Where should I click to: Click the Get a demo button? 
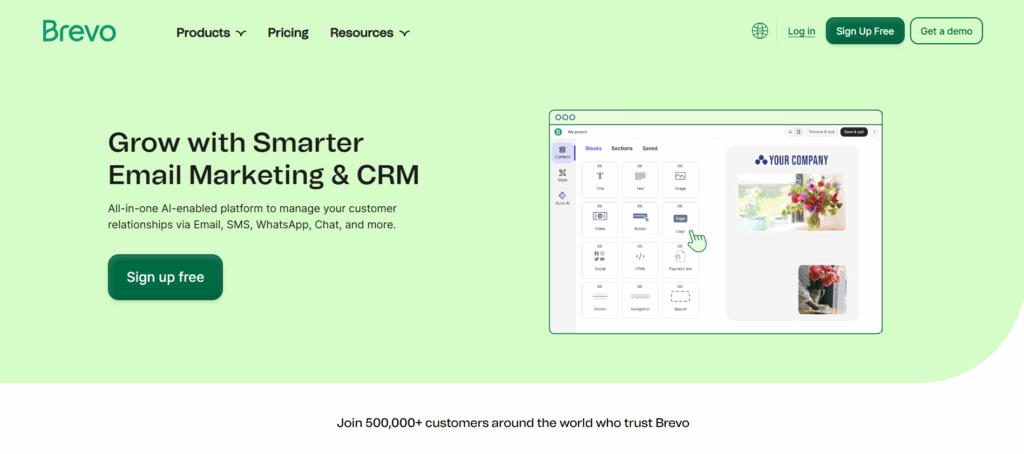(946, 31)
